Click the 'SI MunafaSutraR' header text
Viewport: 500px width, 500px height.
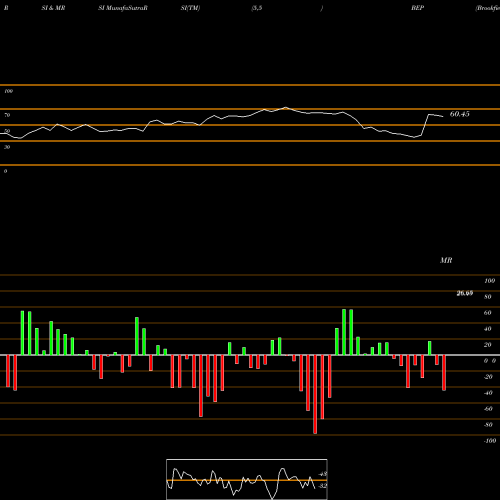coord(123,8)
